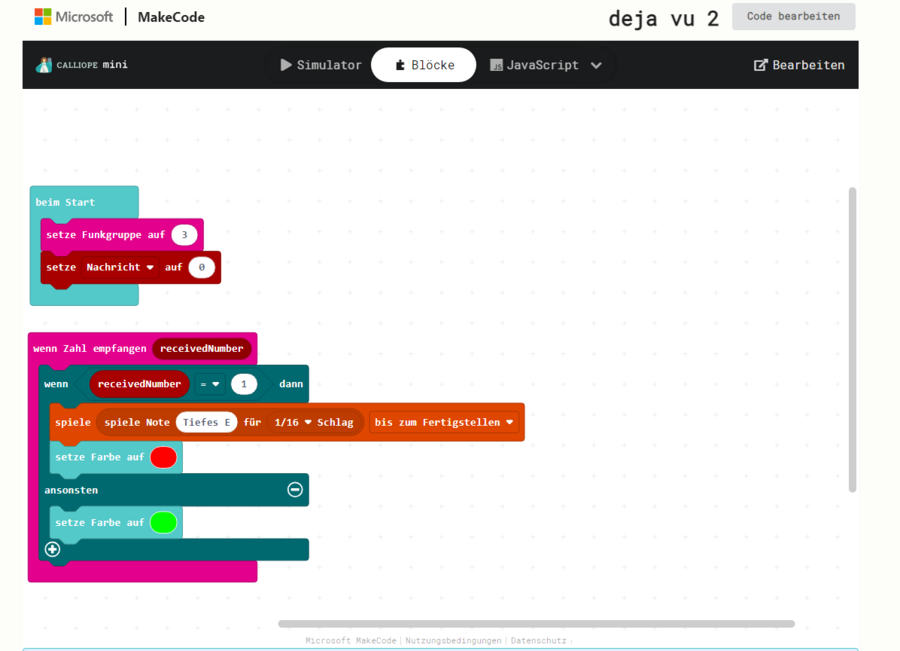
Task: Switch to the JavaScript tab
Action: click(534, 65)
